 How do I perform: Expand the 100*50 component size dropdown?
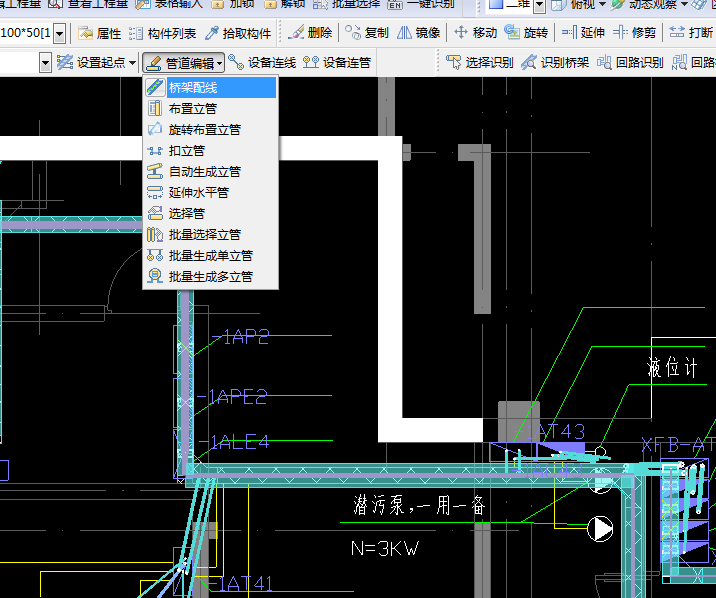point(59,33)
